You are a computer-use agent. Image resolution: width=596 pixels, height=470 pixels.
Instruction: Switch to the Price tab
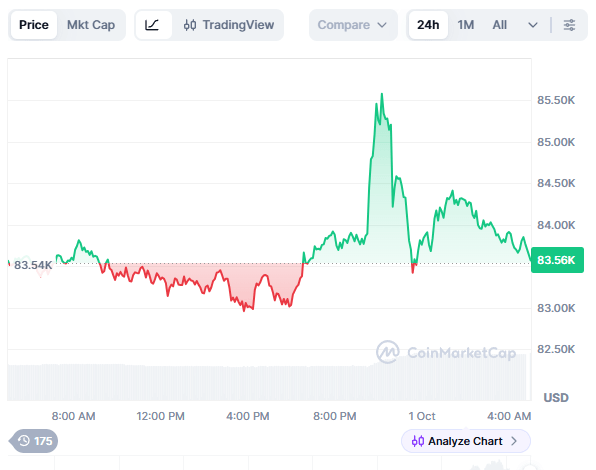(x=34, y=25)
